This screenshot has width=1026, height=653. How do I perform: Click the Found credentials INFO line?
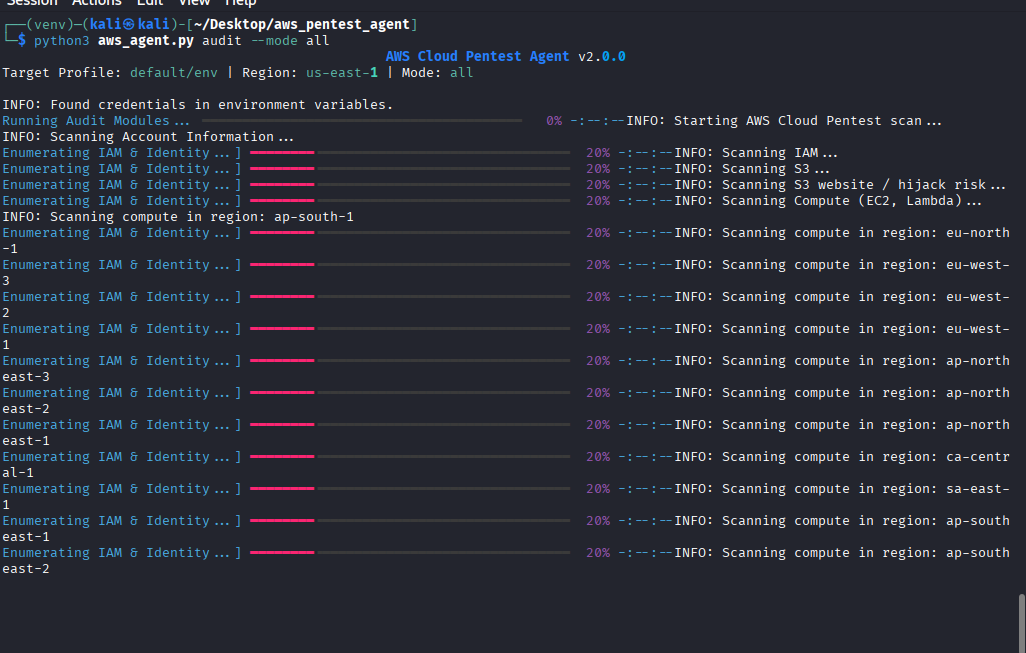[198, 105]
